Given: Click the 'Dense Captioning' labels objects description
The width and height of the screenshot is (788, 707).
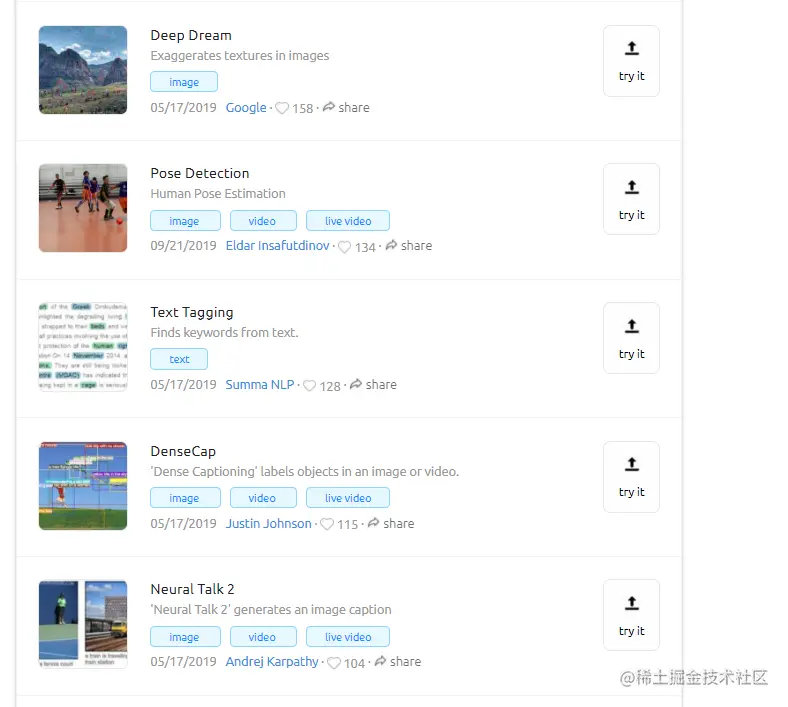Looking at the screenshot, I should [x=305, y=471].
